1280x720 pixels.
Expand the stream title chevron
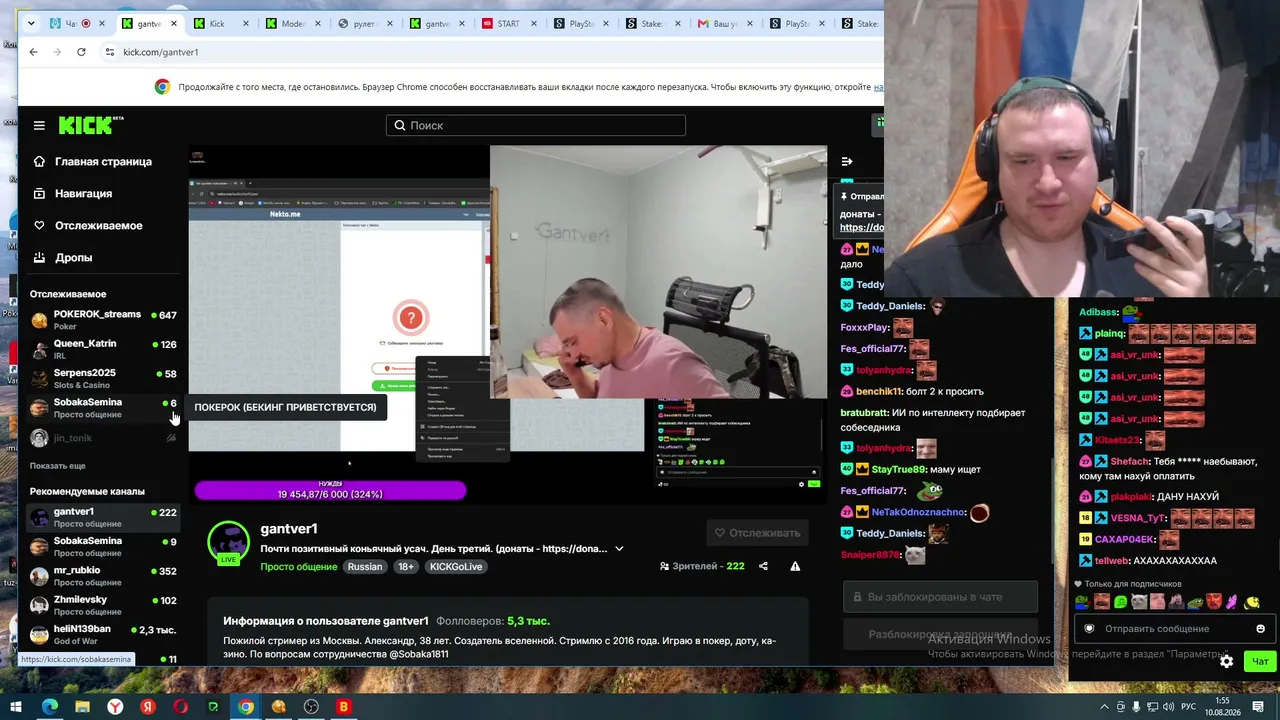[x=619, y=548]
